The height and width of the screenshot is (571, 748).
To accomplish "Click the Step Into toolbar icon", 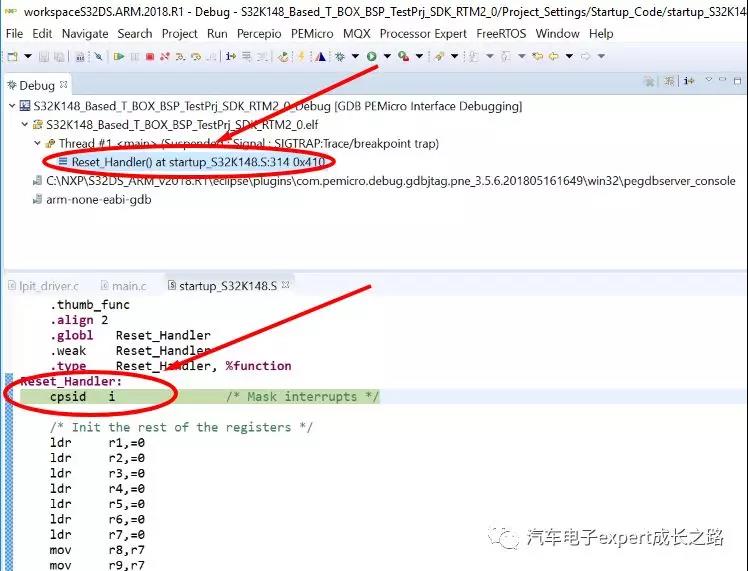I will (180, 57).
